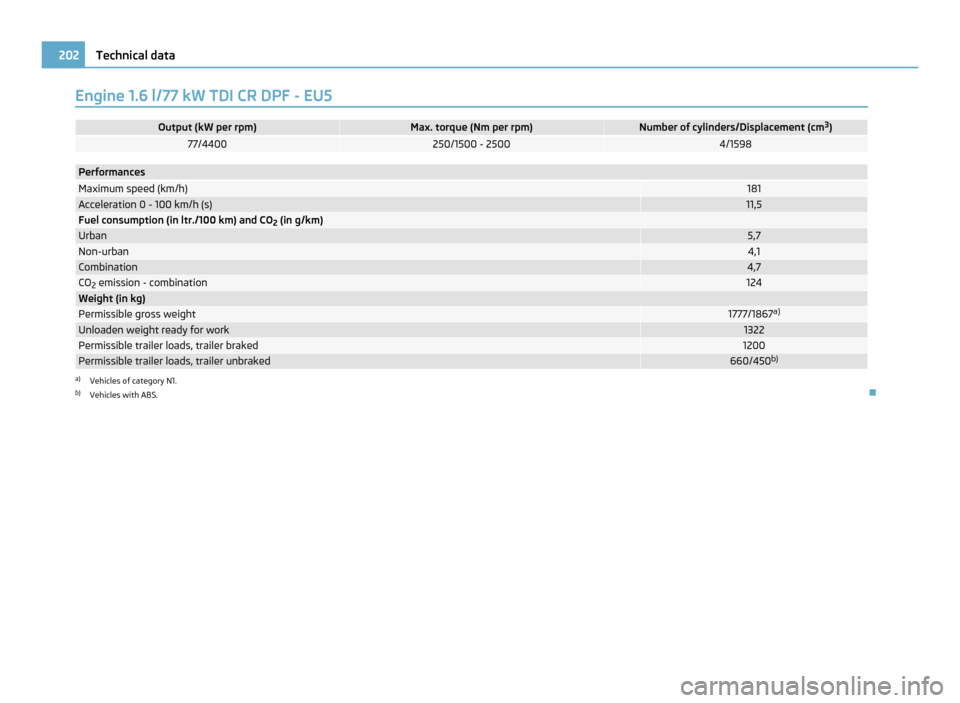Select the acceleration value 11,5
Image resolution: width=960 pixels, height=703 pixels.
tap(754, 205)
